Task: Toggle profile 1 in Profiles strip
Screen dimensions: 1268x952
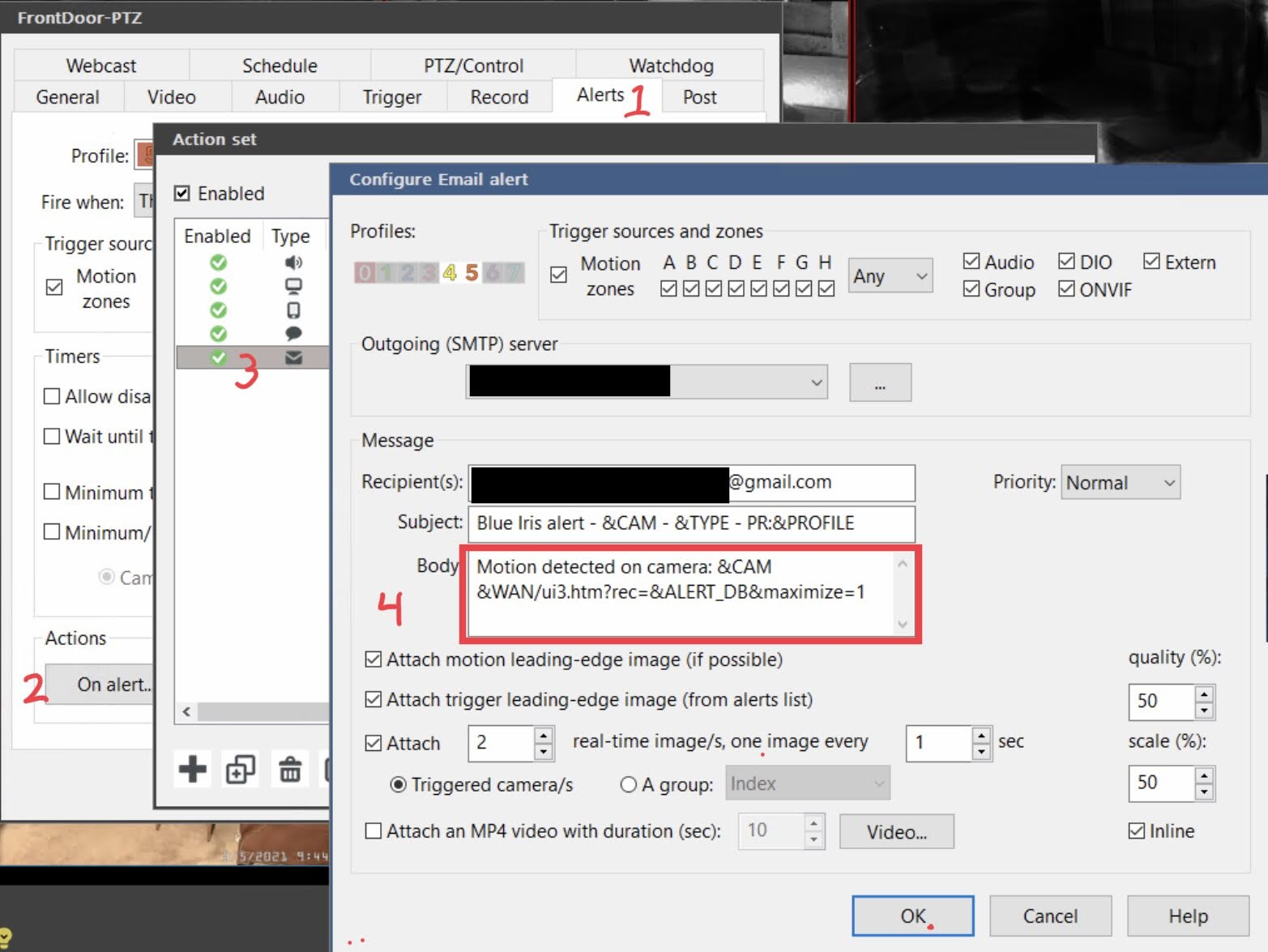Action: pyautogui.click(x=386, y=273)
